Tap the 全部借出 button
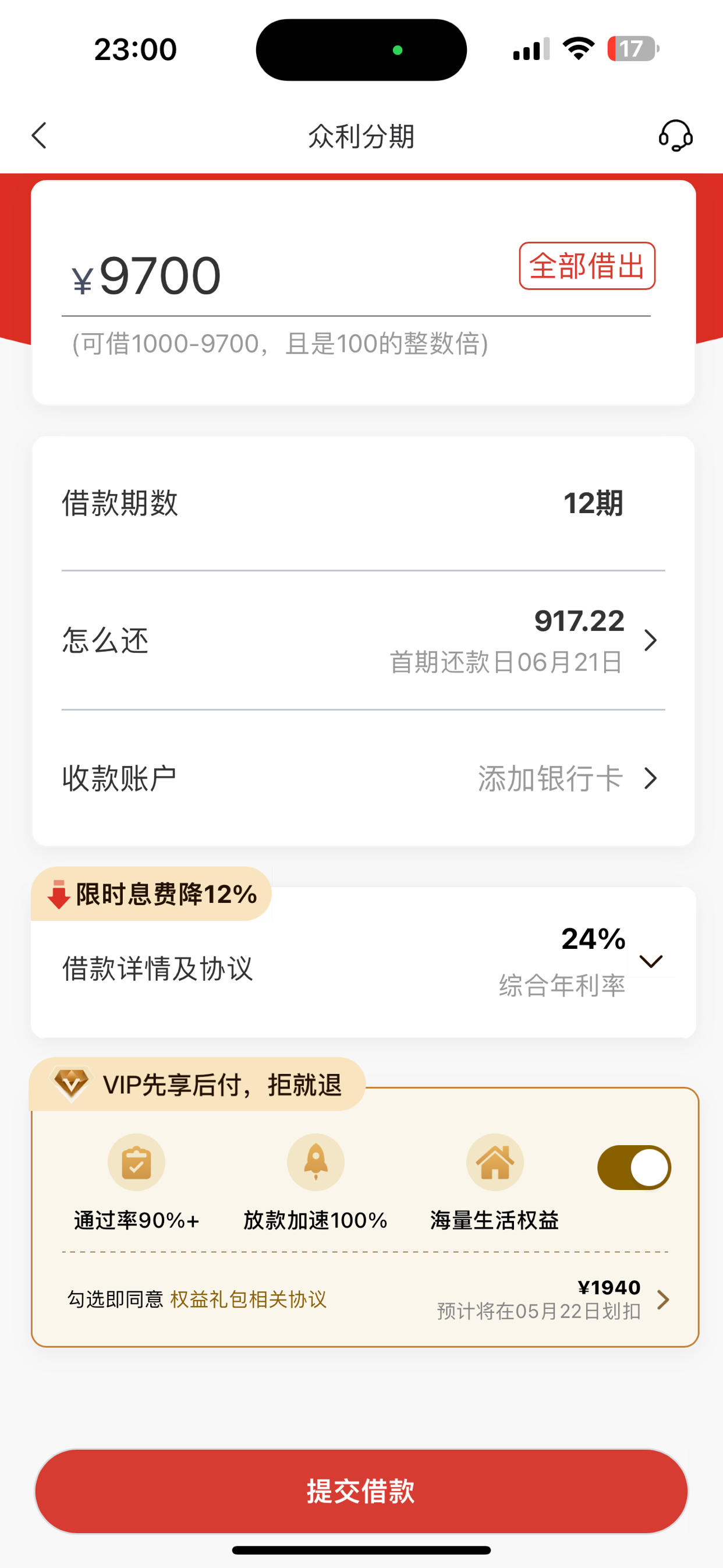Screen dimensions: 723x1568 (587, 266)
